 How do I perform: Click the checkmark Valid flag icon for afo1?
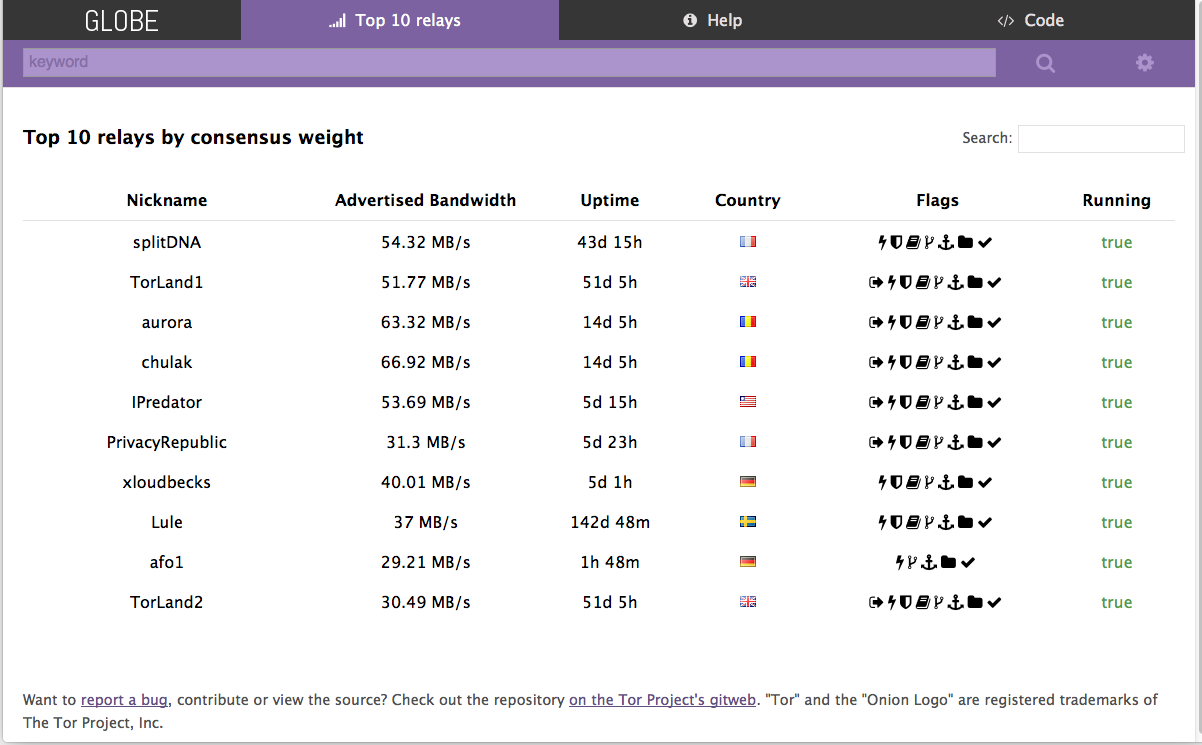point(967,562)
